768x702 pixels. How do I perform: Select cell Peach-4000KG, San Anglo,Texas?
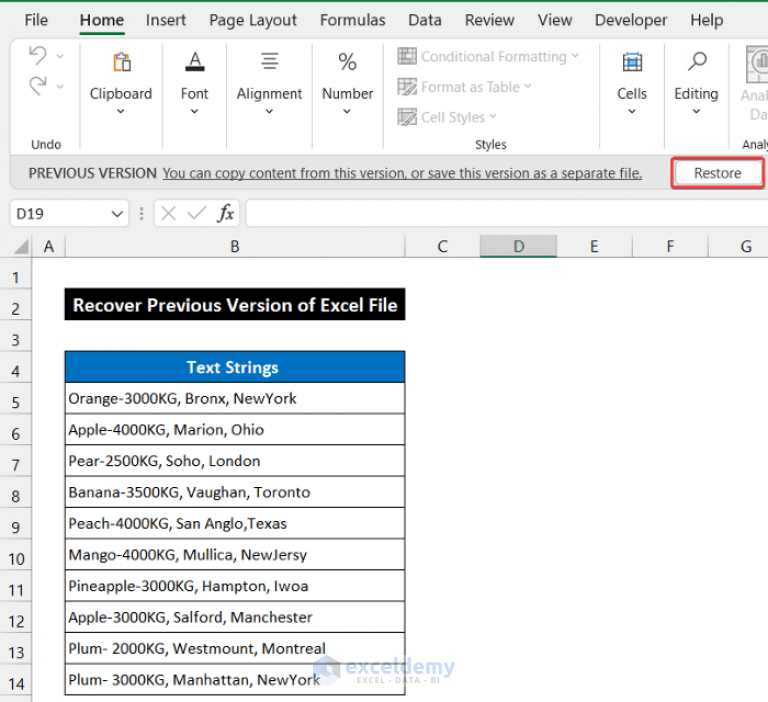(235, 524)
